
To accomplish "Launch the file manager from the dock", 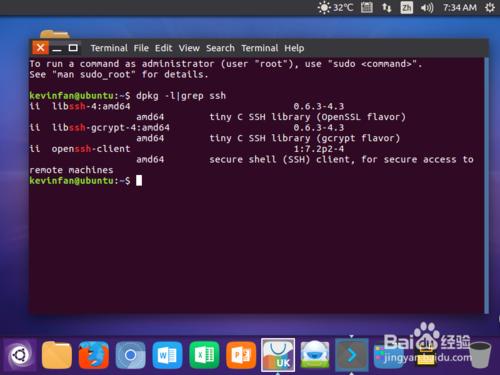I will coord(57,355).
